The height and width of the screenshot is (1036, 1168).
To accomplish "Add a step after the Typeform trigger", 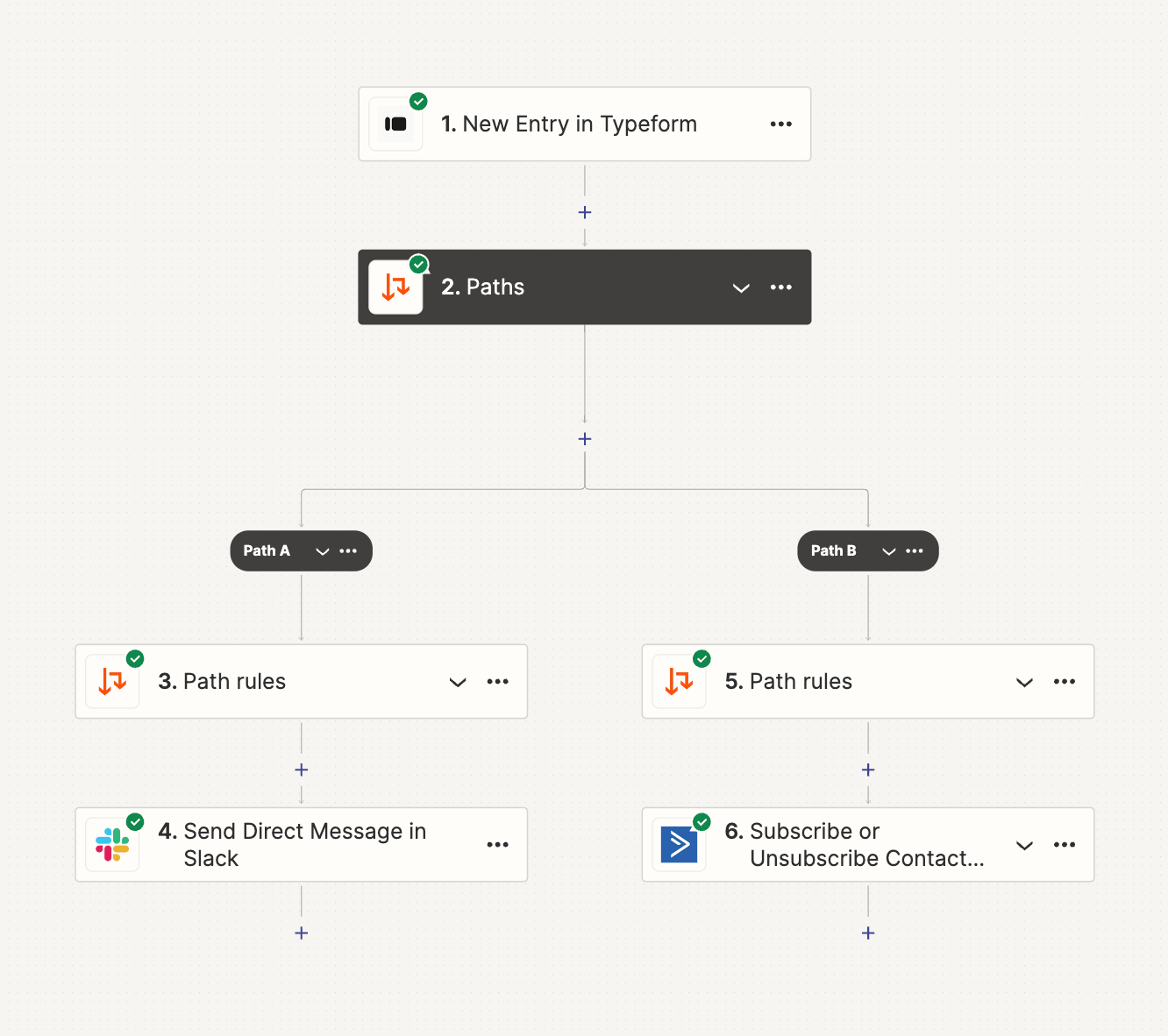I will pyautogui.click(x=584, y=212).
